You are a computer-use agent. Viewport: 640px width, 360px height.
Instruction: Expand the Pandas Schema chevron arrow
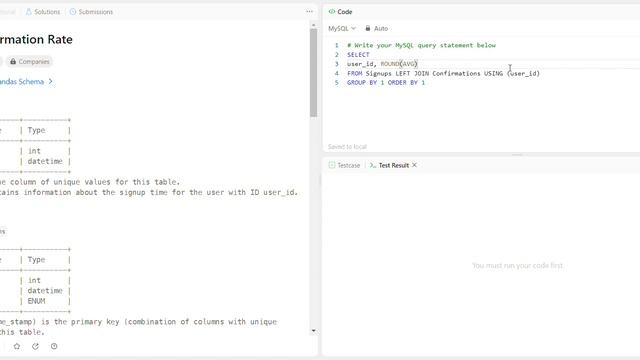pos(51,82)
